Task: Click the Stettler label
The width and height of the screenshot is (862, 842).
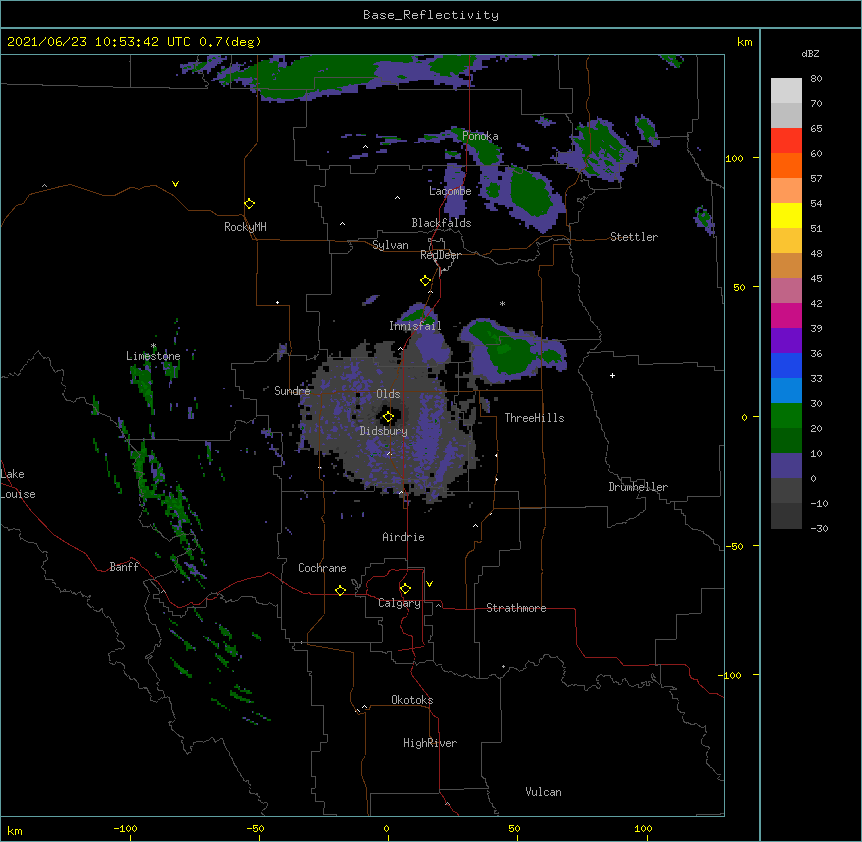Action: click(x=634, y=237)
